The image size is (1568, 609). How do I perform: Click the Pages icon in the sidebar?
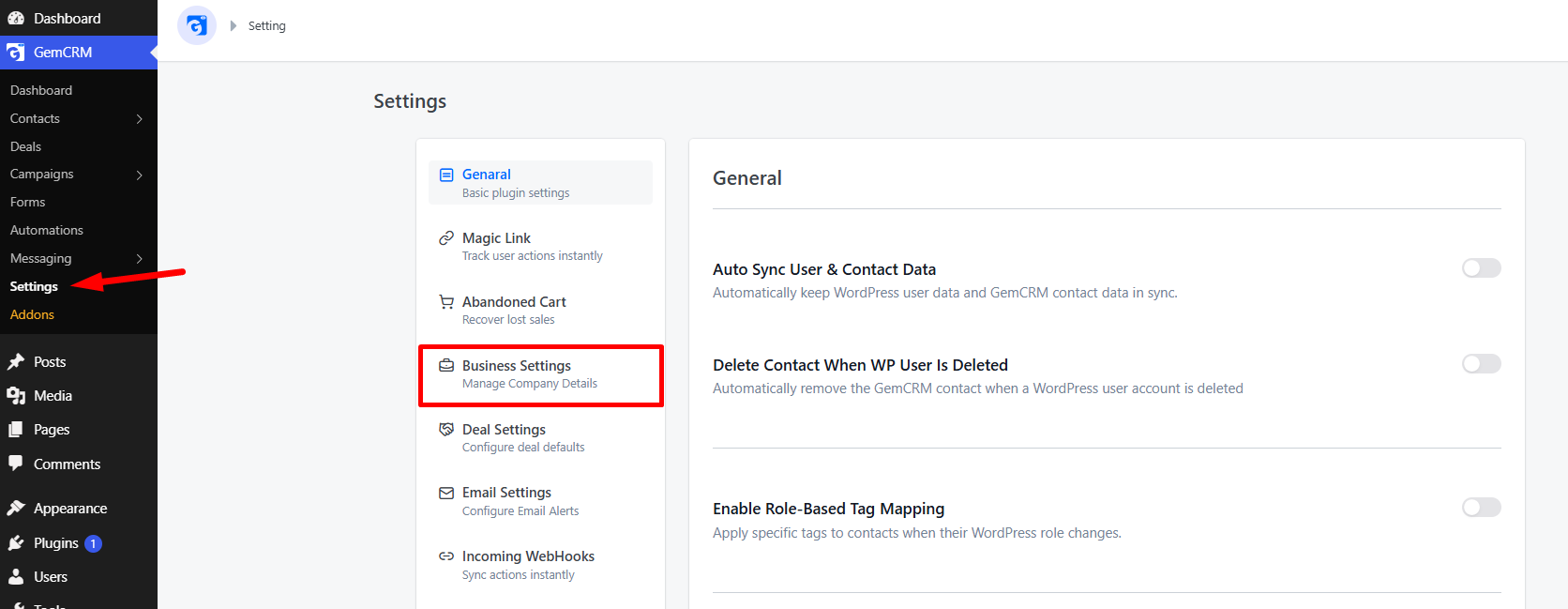[16, 430]
